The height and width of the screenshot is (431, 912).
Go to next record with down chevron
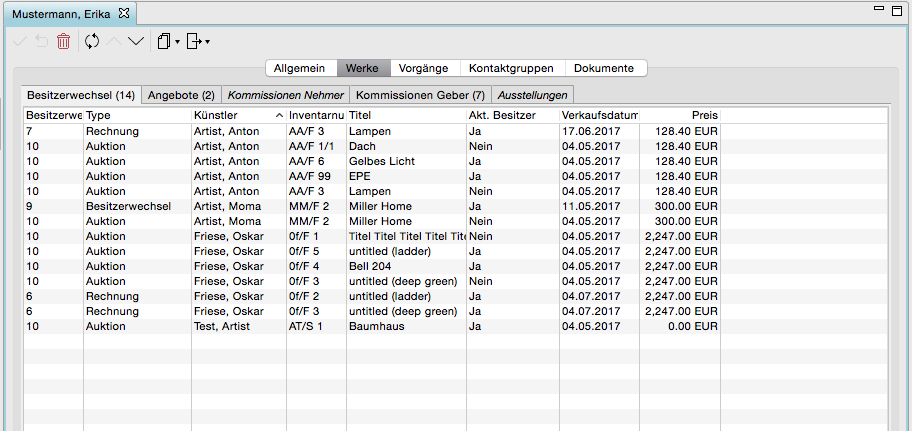pos(136,41)
